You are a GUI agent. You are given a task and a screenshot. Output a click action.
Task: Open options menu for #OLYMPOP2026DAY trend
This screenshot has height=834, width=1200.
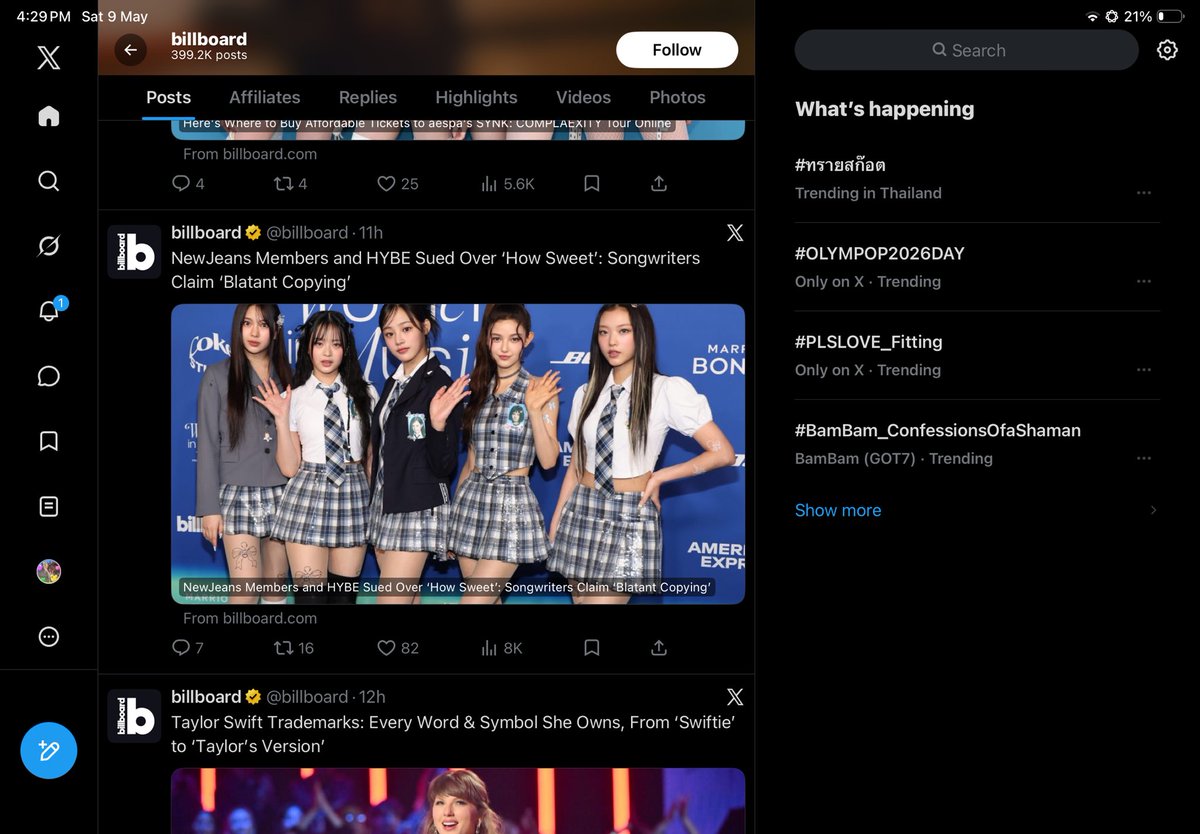click(1144, 282)
